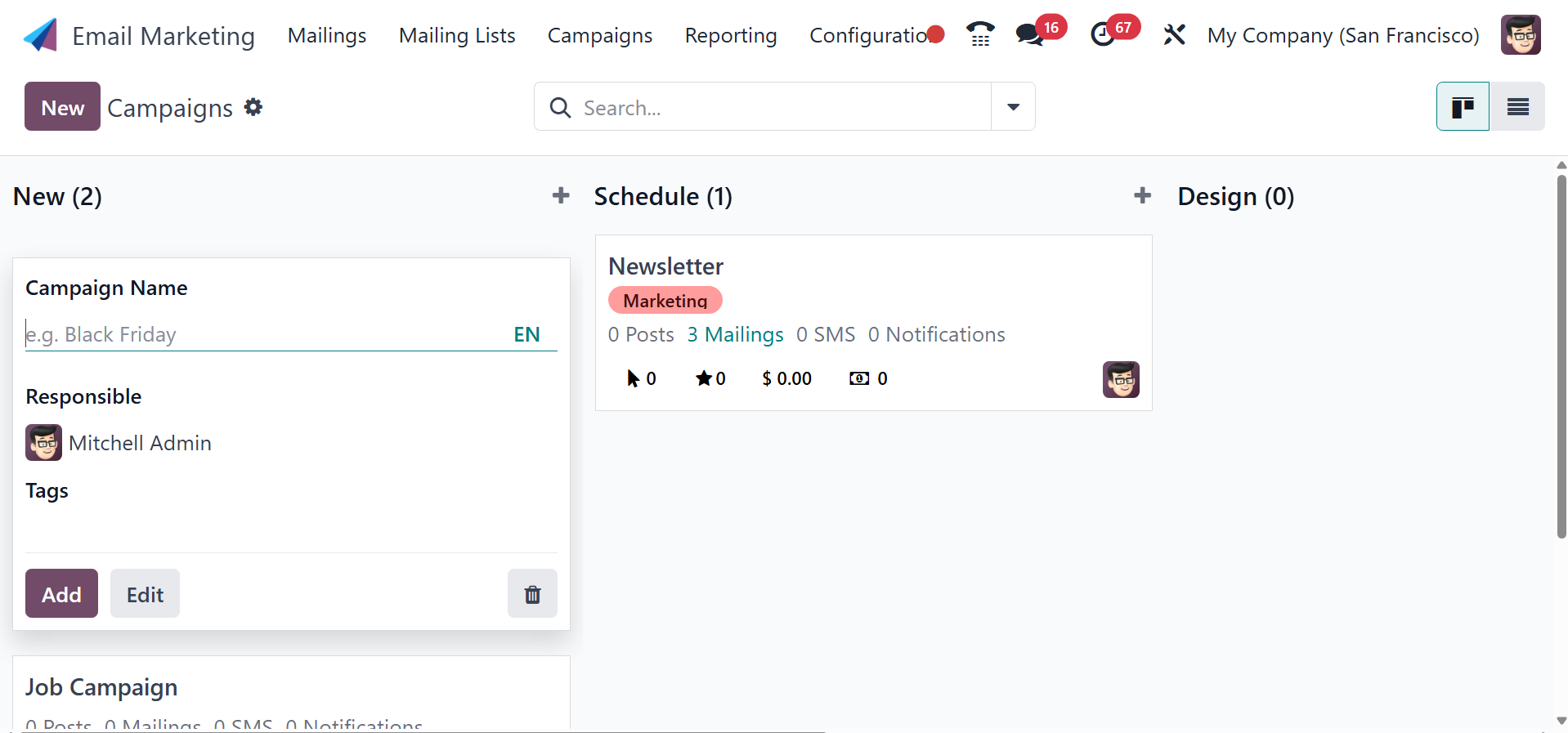
Task: Open the VoIP phone dialer icon
Action: click(980, 34)
